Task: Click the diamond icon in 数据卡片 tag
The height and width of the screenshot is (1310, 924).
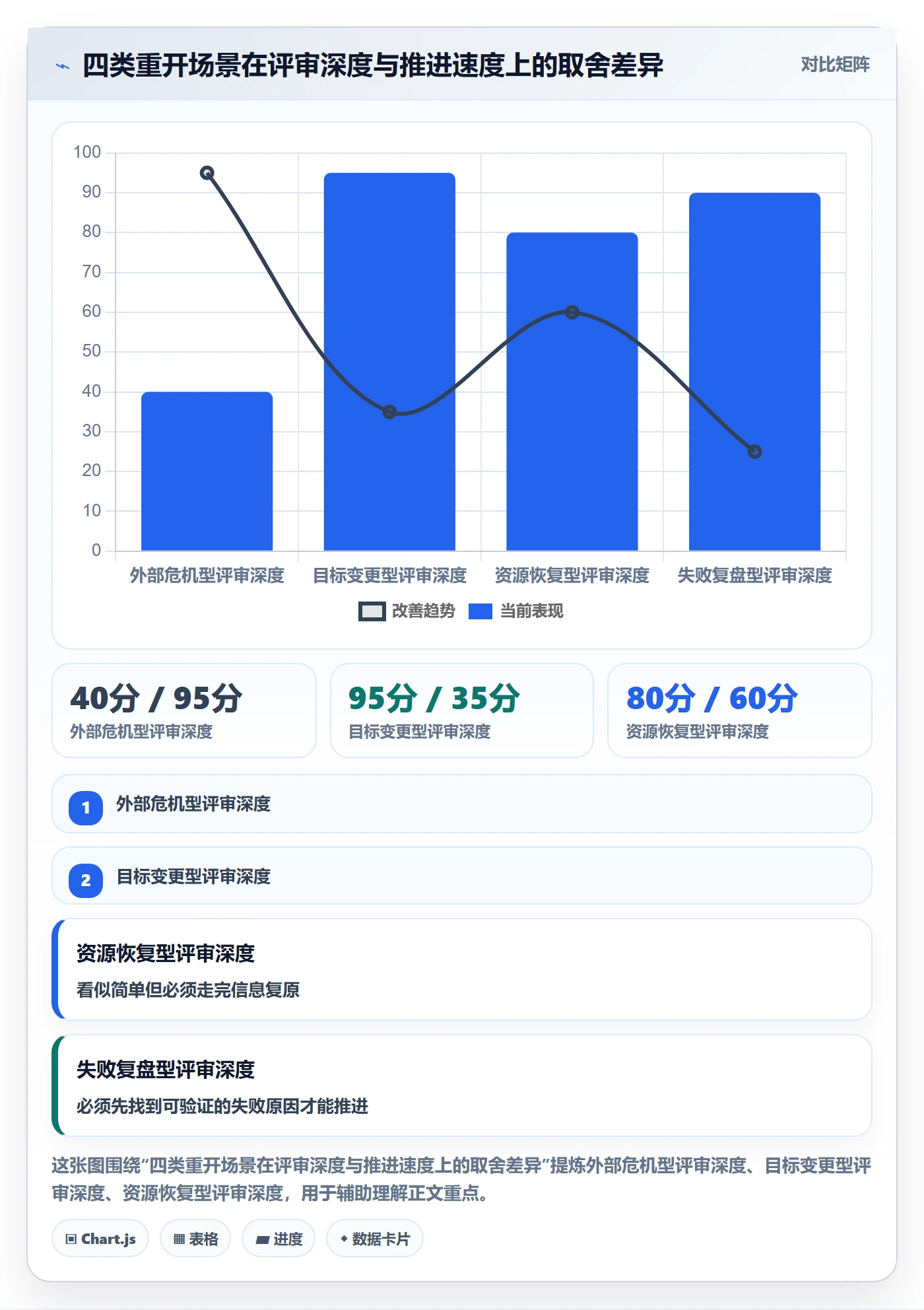Action: [344, 1239]
